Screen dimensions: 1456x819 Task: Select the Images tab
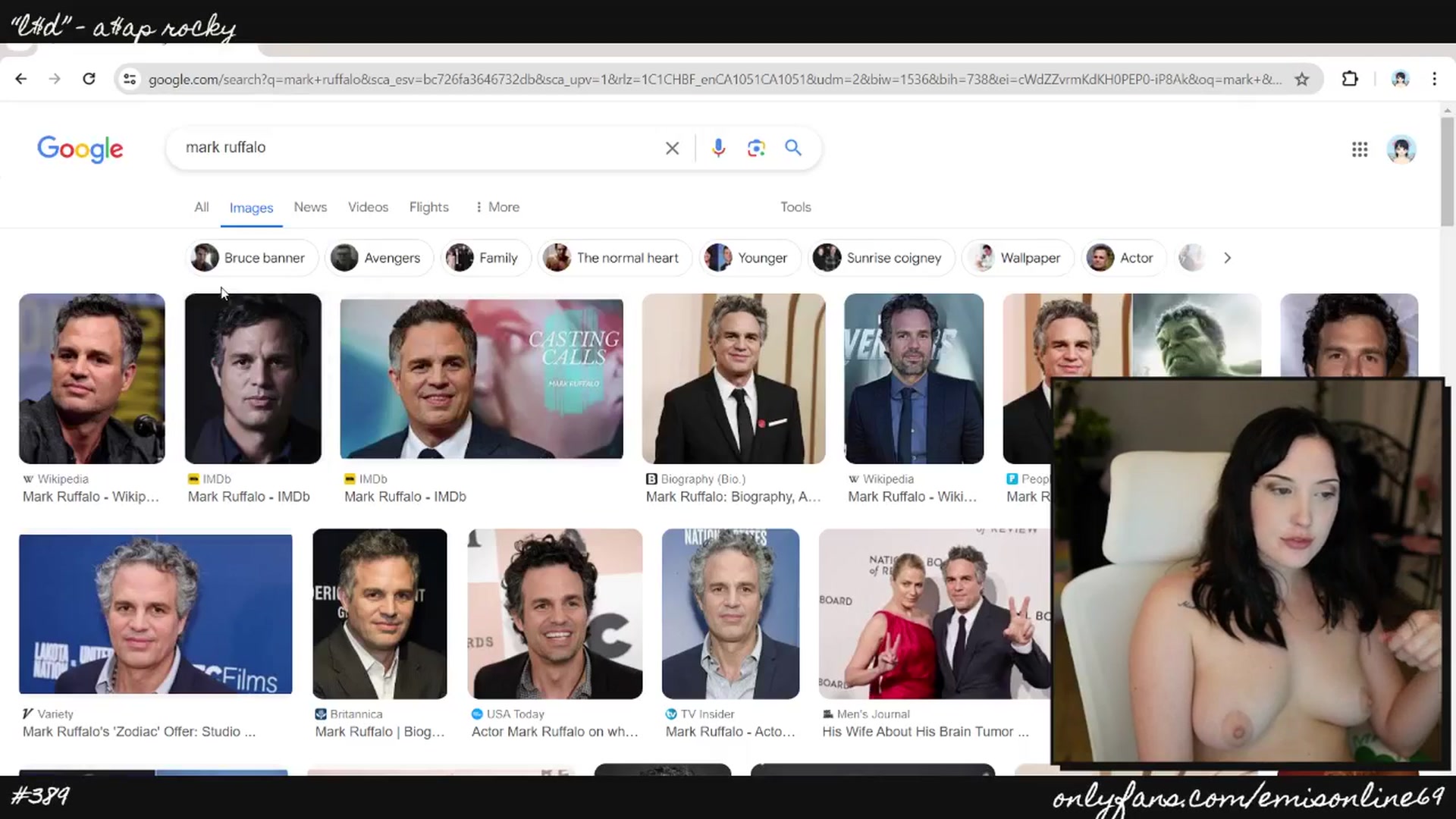click(251, 208)
